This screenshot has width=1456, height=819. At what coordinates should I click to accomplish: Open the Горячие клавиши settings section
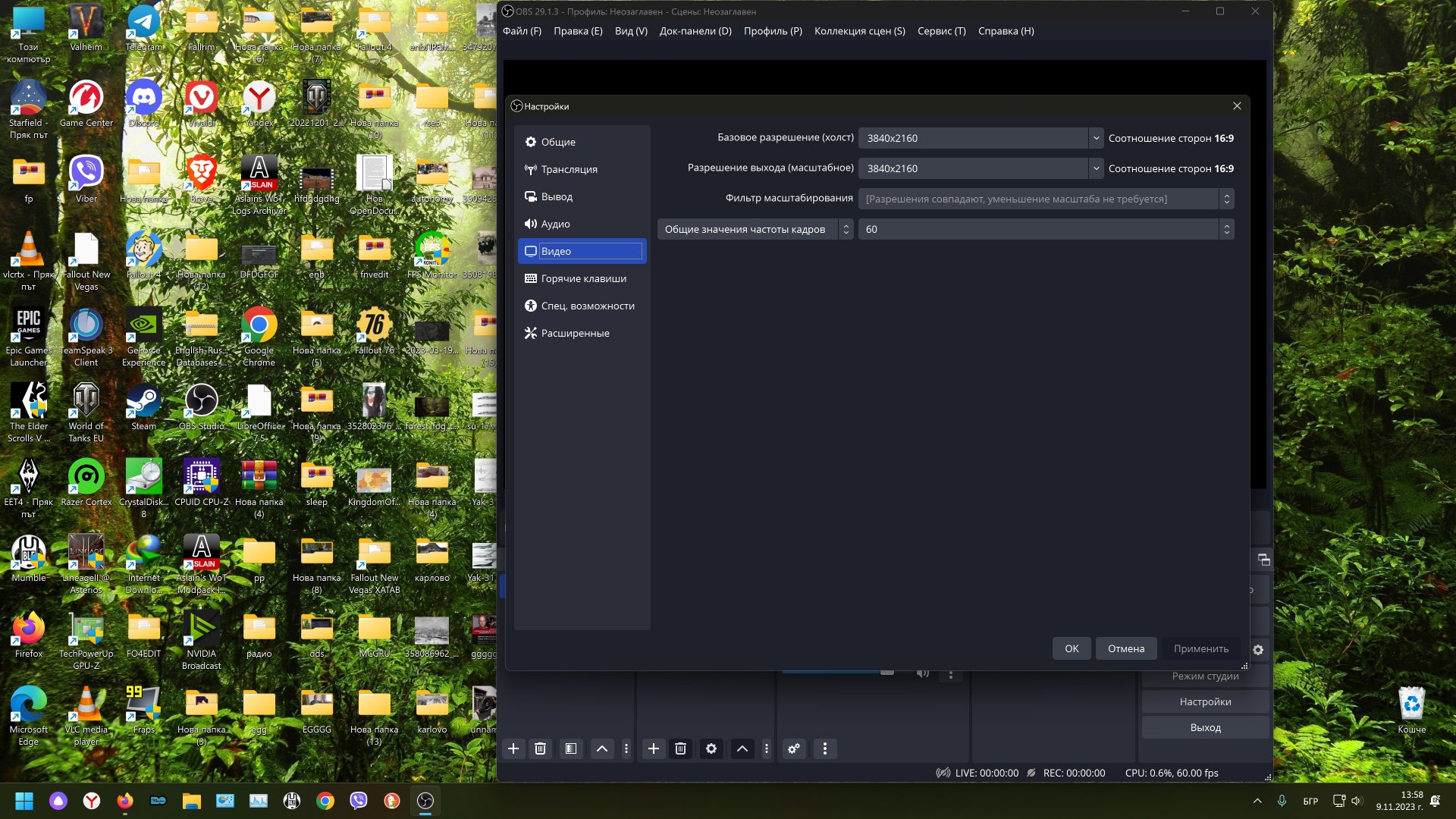pos(583,278)
